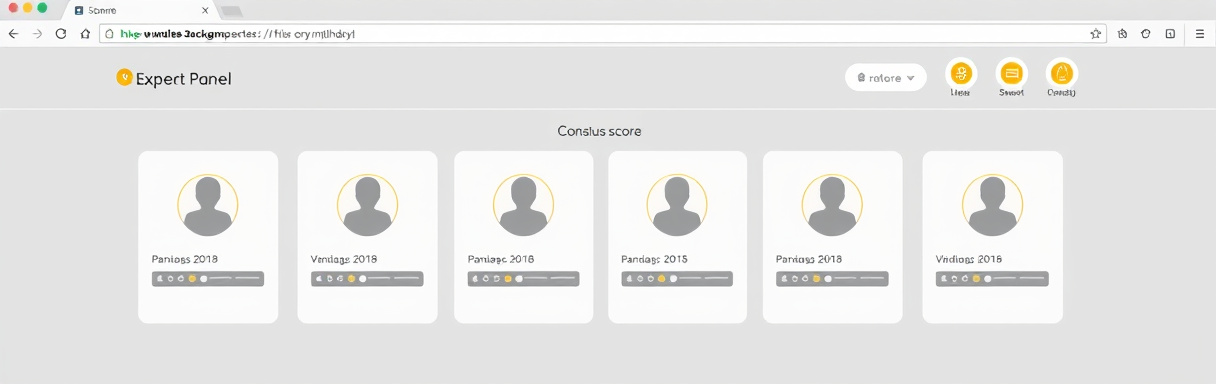Go back with browser back arrow
This screenshot has height=384, width=1216.
pyautogui.click(x=13, y=34)
